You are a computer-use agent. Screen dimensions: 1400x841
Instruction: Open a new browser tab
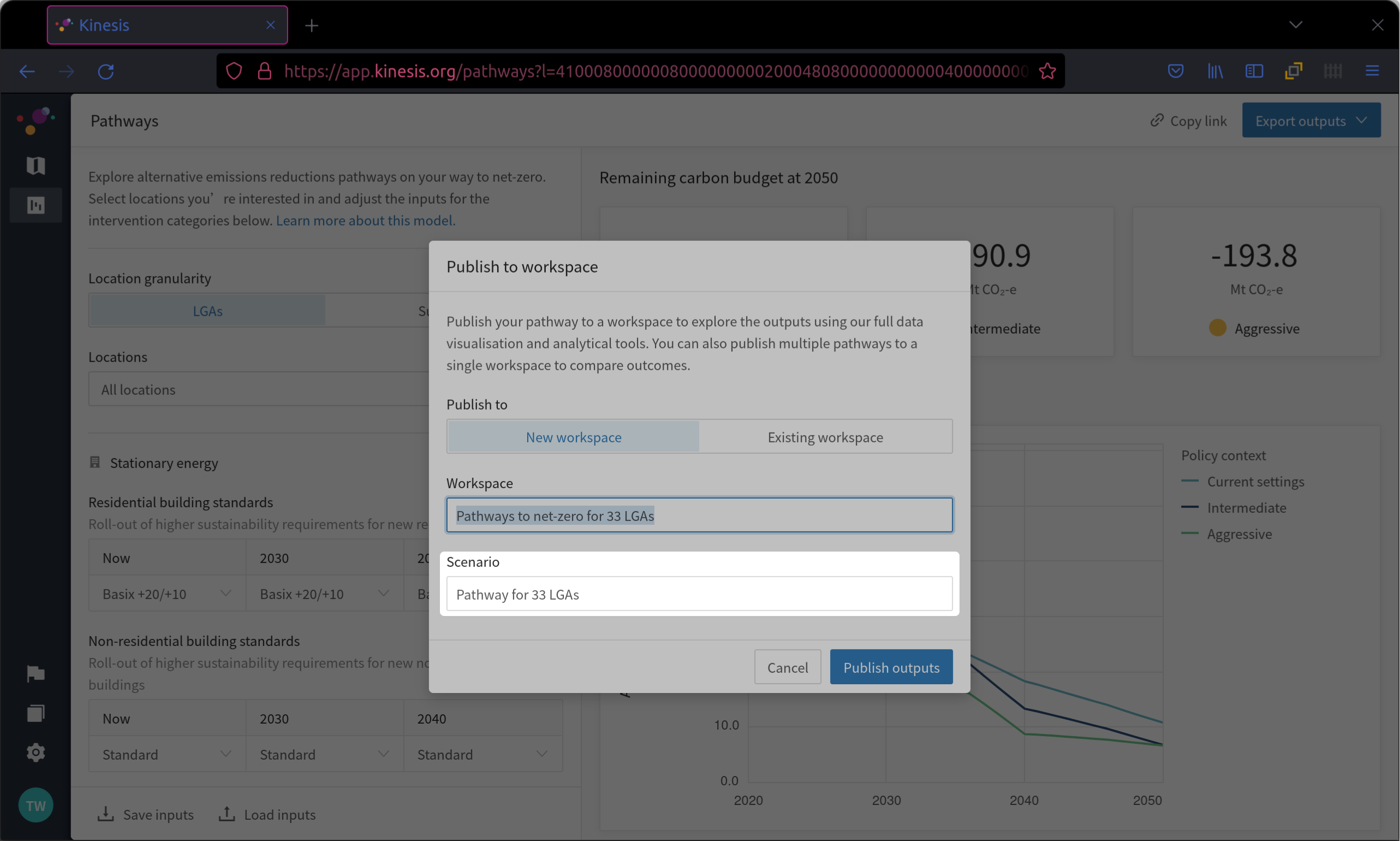pyautogui.click(x=312, y=26)
